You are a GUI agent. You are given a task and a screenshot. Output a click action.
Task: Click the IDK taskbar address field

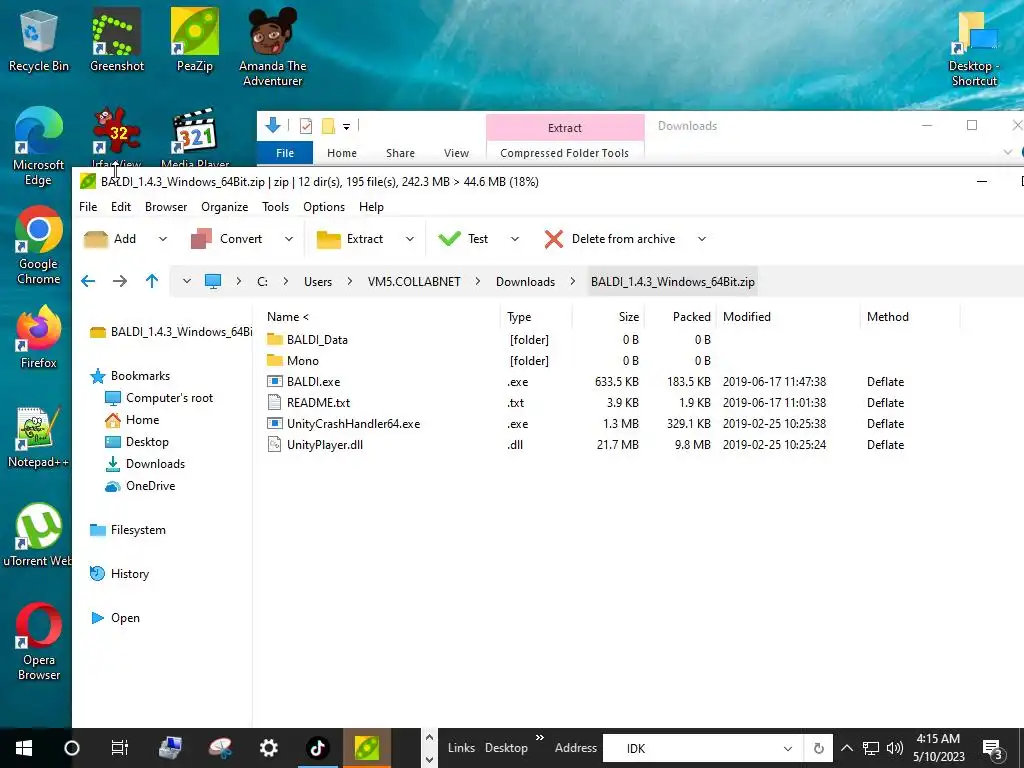point(702,748)
